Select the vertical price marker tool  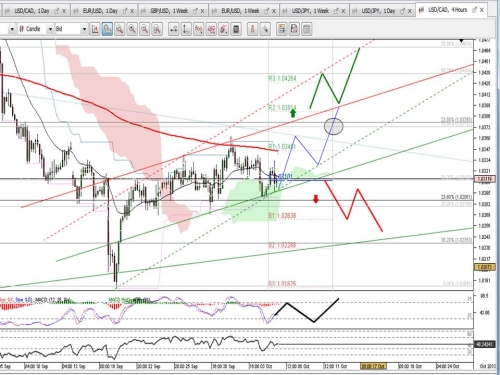pos(186,29)
